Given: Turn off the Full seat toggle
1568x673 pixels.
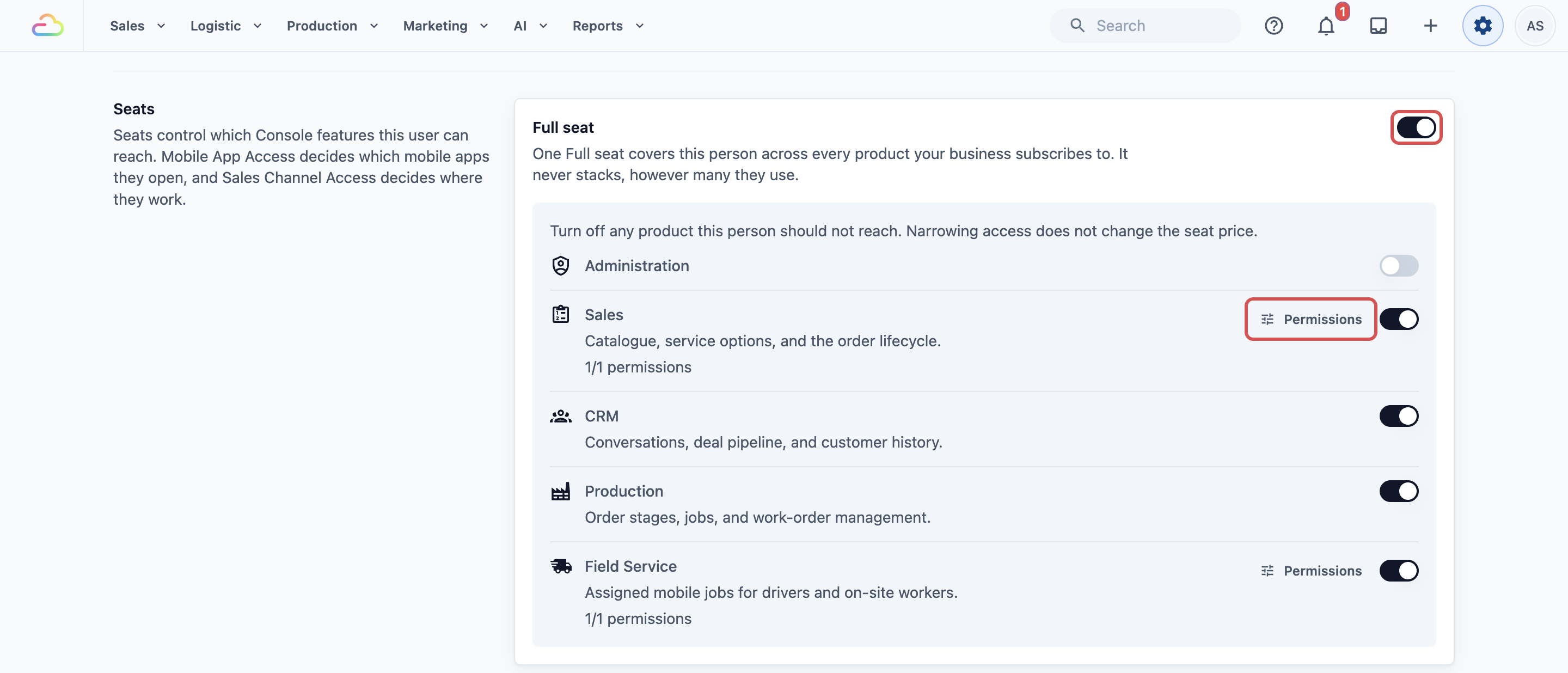Looking at the screenshot, I should coord(1416,128).
